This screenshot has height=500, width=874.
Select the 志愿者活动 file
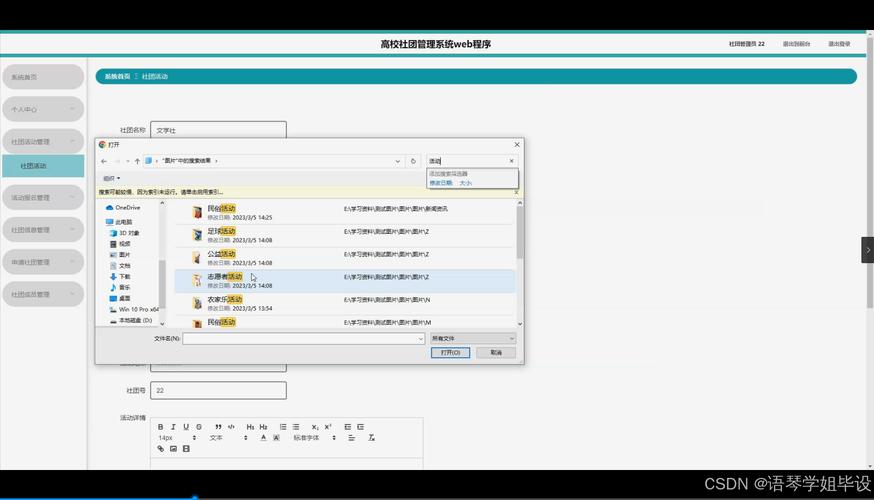point(344,281)
